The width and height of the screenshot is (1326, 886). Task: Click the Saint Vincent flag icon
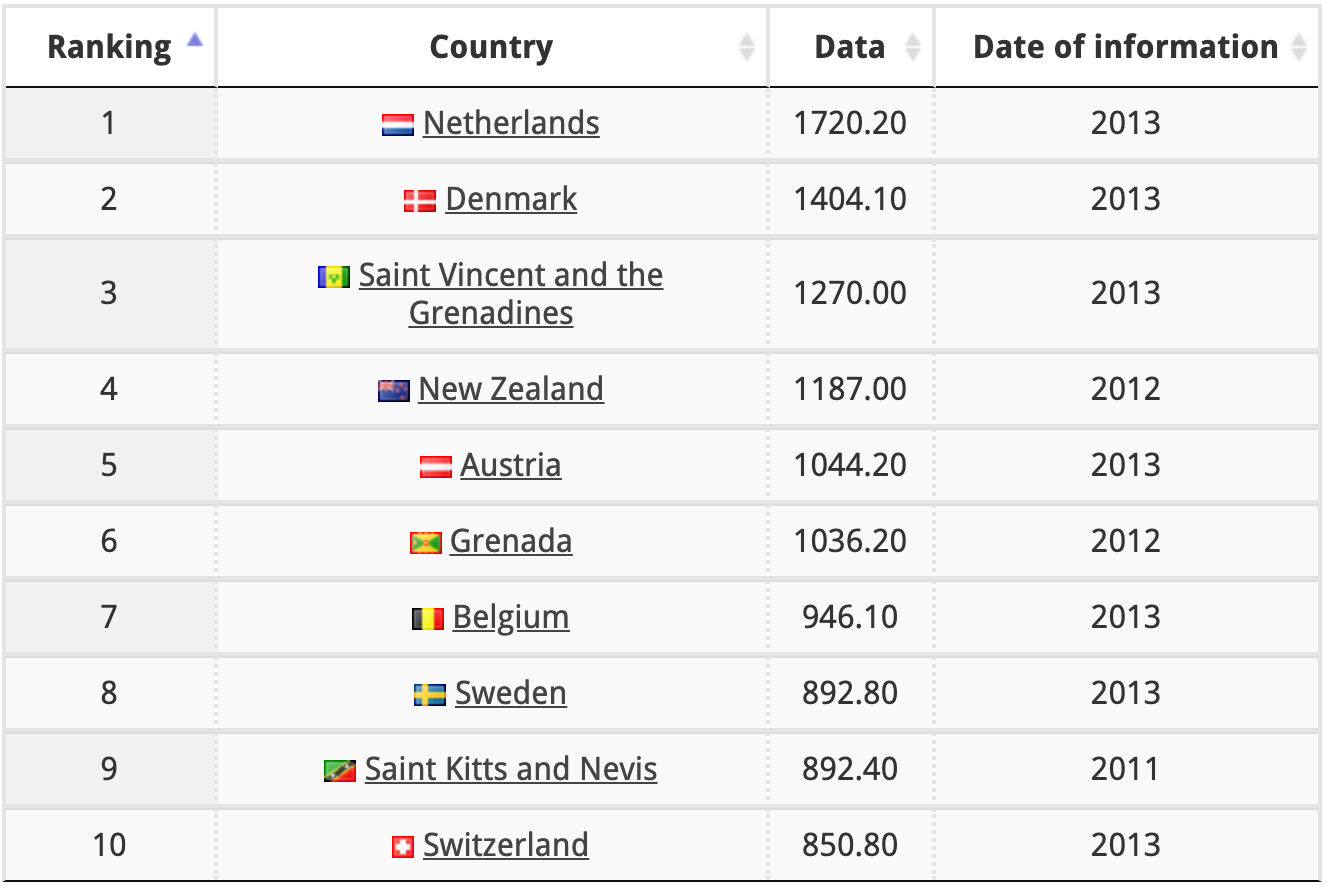coord(334,276)
